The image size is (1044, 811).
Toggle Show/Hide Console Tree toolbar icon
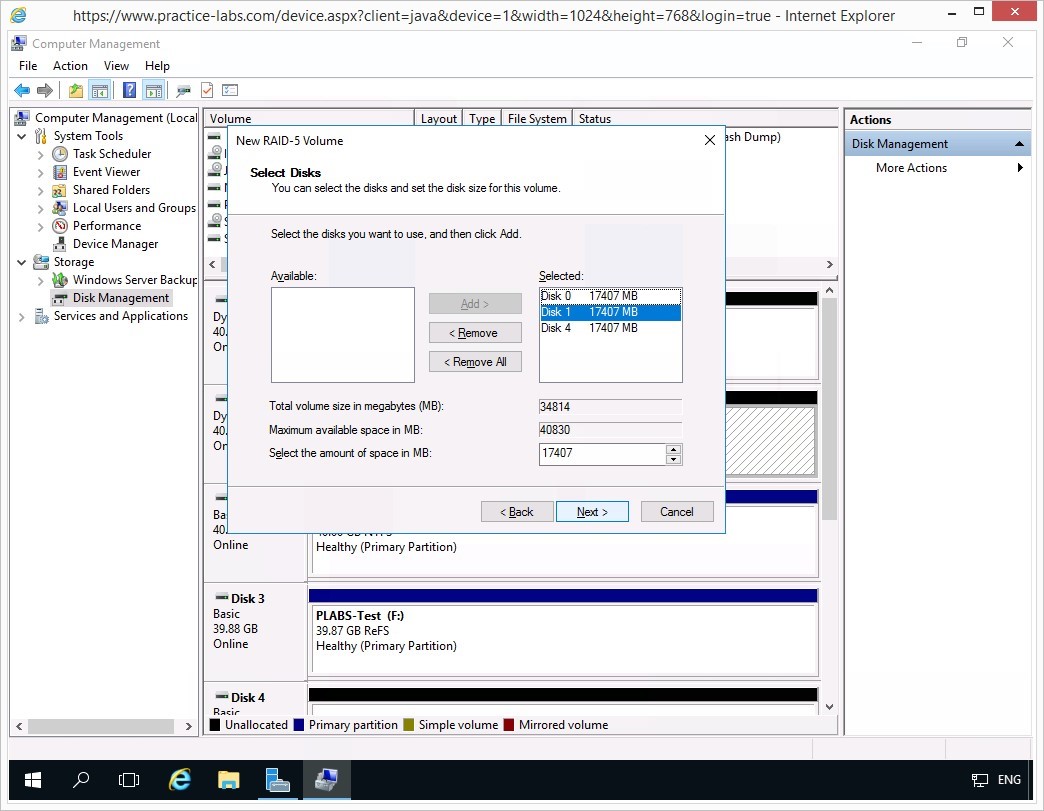point(100,90)
